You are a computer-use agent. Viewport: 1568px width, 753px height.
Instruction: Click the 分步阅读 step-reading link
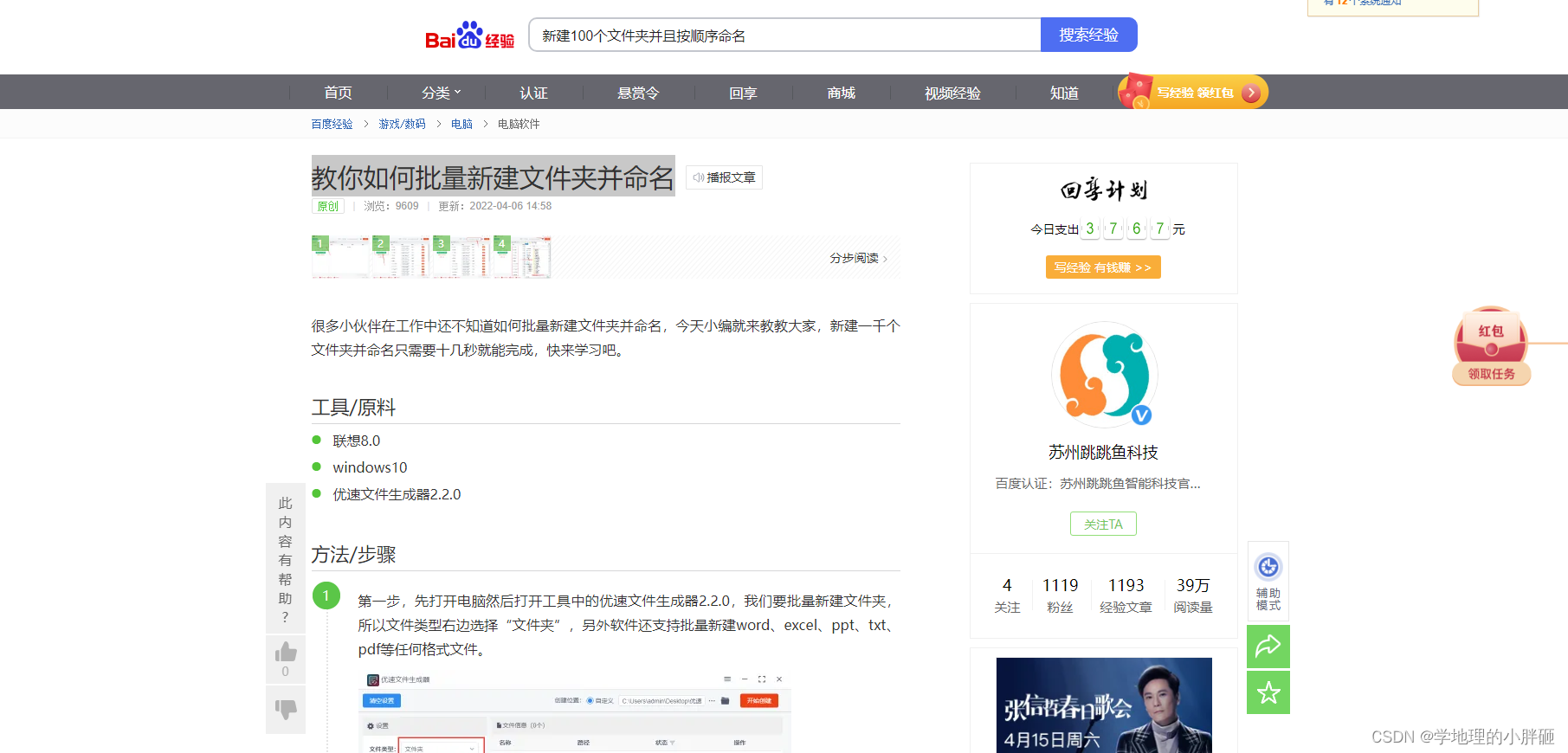(x=858, y=258)
